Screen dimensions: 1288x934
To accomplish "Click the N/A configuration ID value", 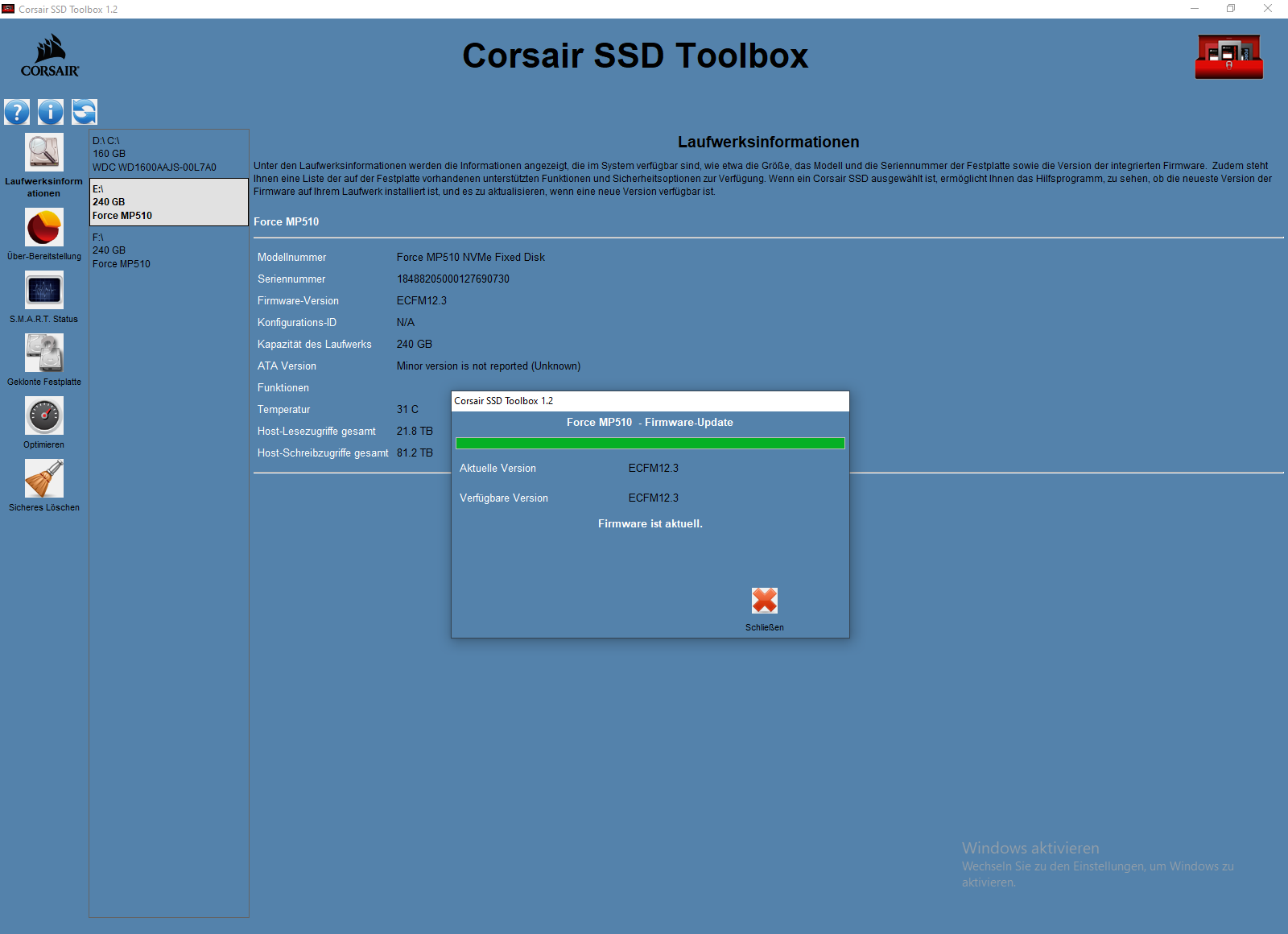I will (406, 323).
